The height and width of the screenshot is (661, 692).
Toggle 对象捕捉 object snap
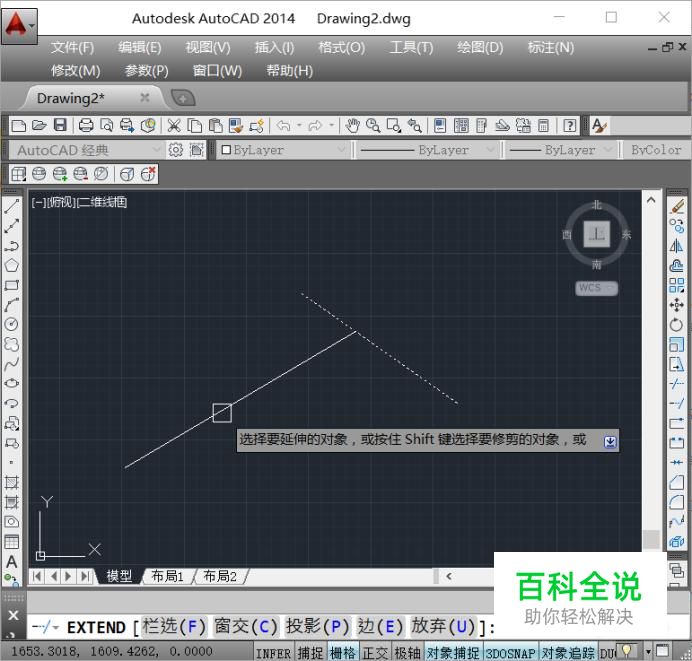tap(453, 653)
